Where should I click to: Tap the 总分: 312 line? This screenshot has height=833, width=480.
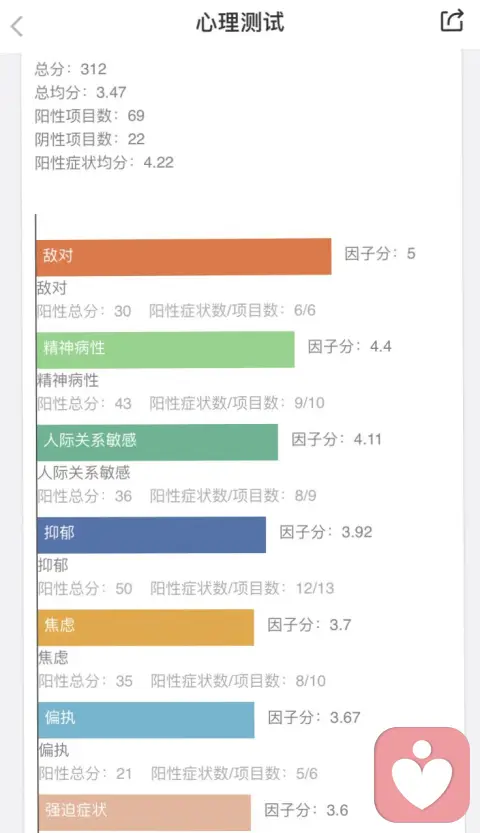point(71,69)
